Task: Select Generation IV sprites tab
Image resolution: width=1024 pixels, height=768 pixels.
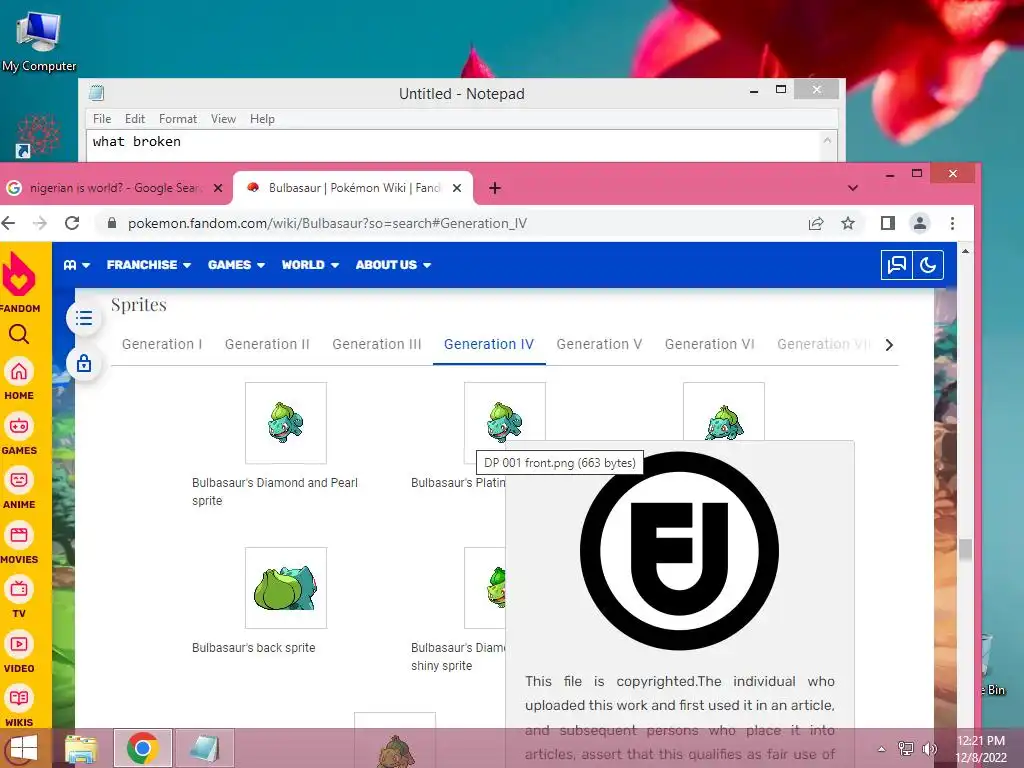Action: click(489, 344)
